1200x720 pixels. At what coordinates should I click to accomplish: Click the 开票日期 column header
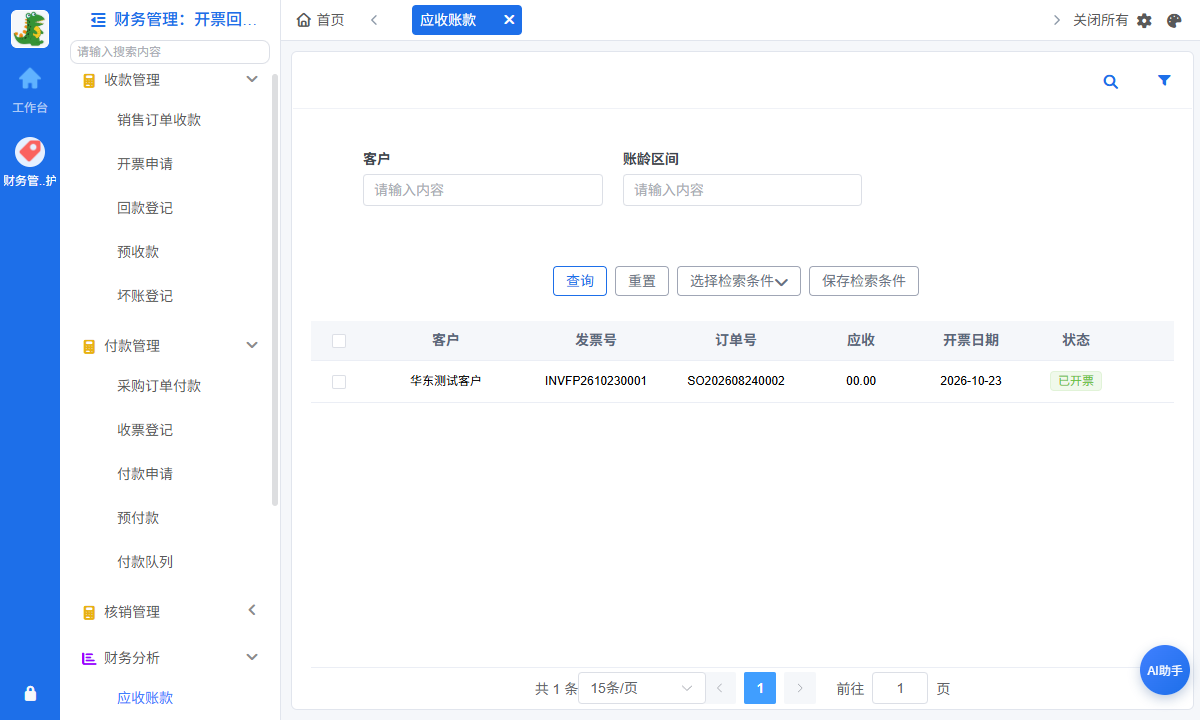pyautogui.click(x=971, y=340)
